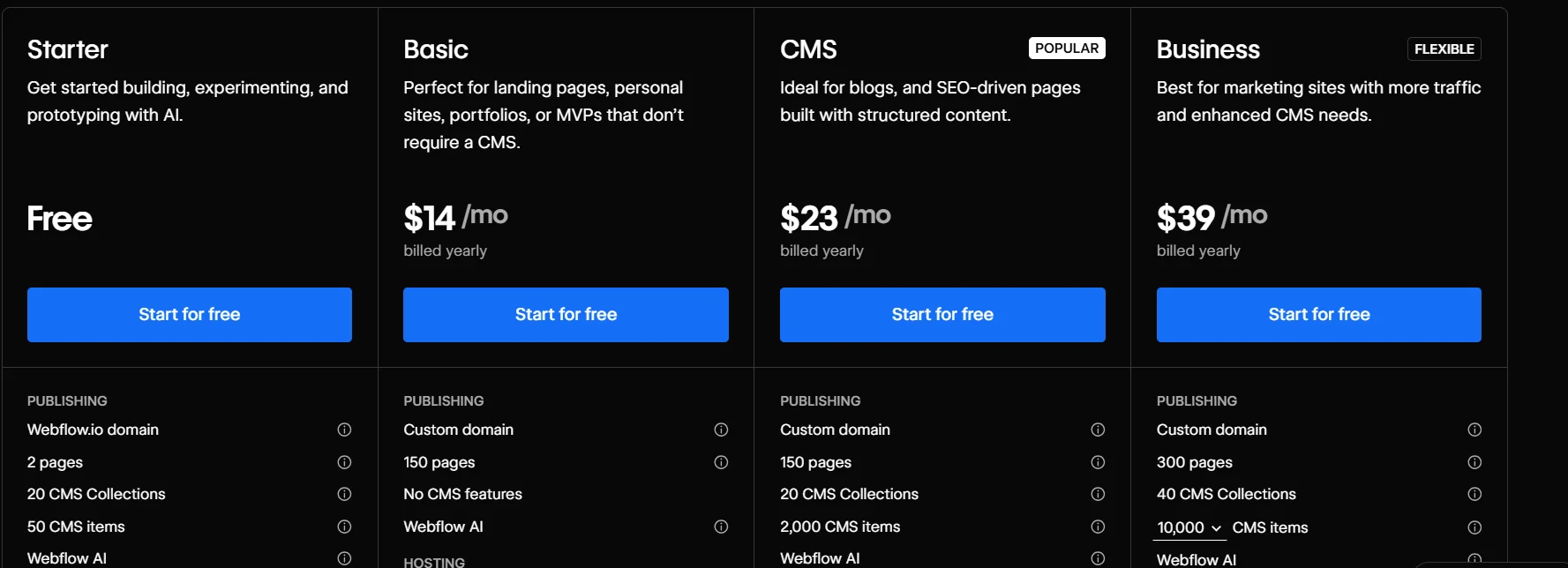Click the FLEXIBLE badge on the Business plan

click(1444, 49)
